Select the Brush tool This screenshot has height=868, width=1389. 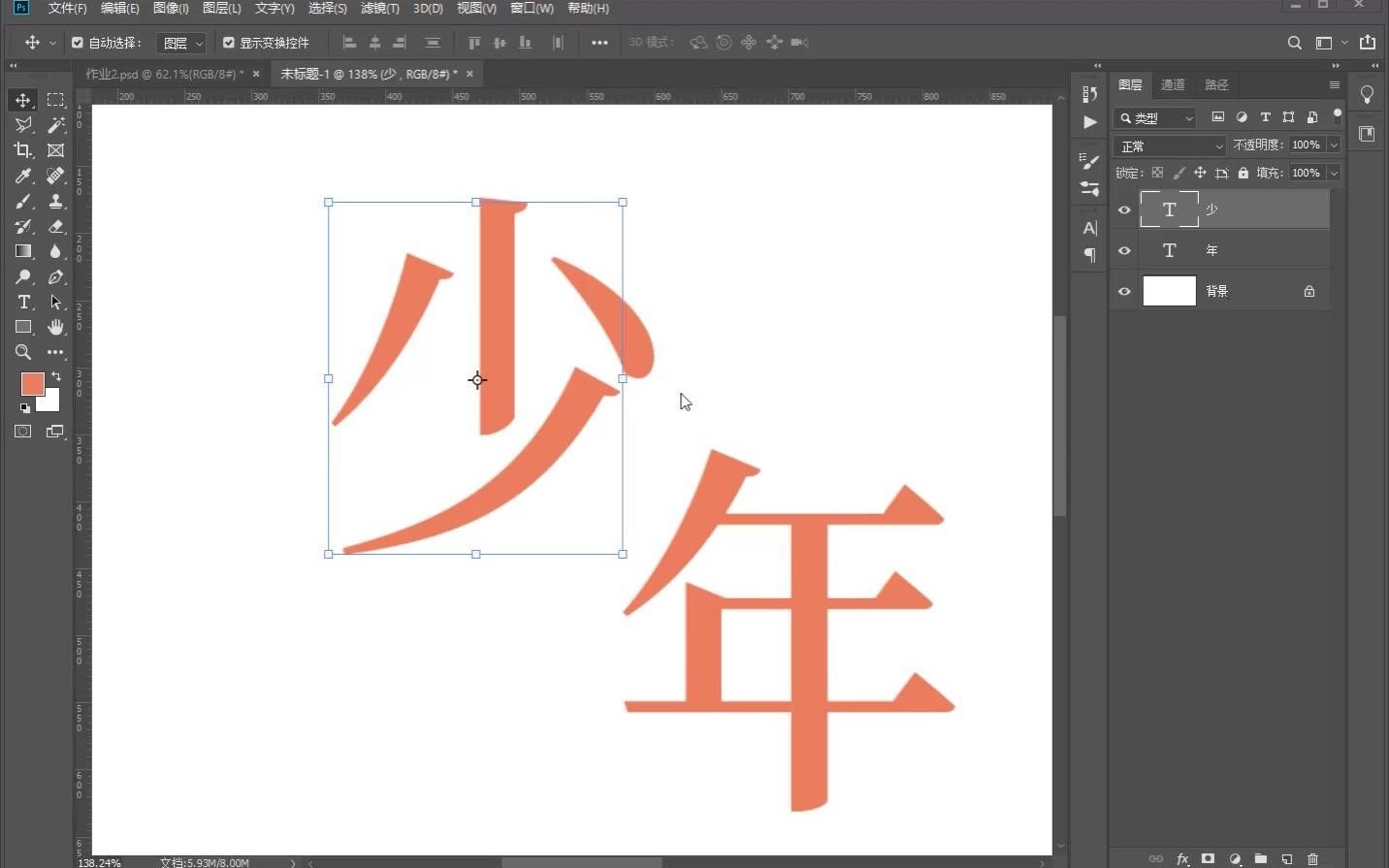23,201
